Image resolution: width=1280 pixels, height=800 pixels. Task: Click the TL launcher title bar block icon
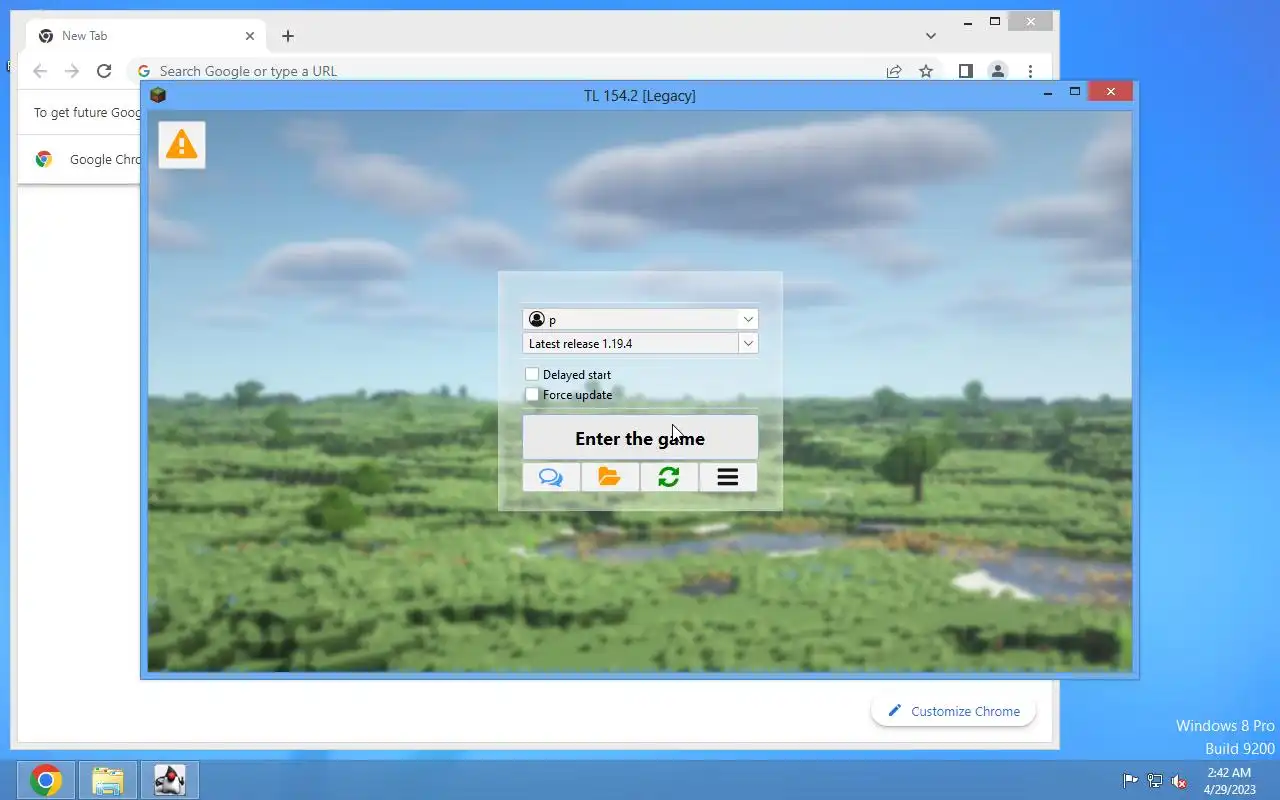(x=157, y=95)
